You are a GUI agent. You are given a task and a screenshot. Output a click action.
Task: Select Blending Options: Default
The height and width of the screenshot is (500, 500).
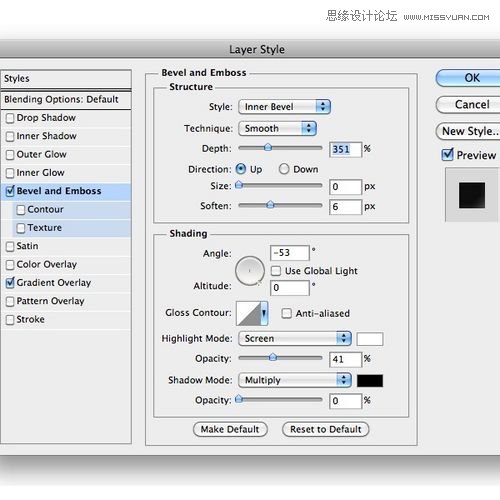coord(66,99)
